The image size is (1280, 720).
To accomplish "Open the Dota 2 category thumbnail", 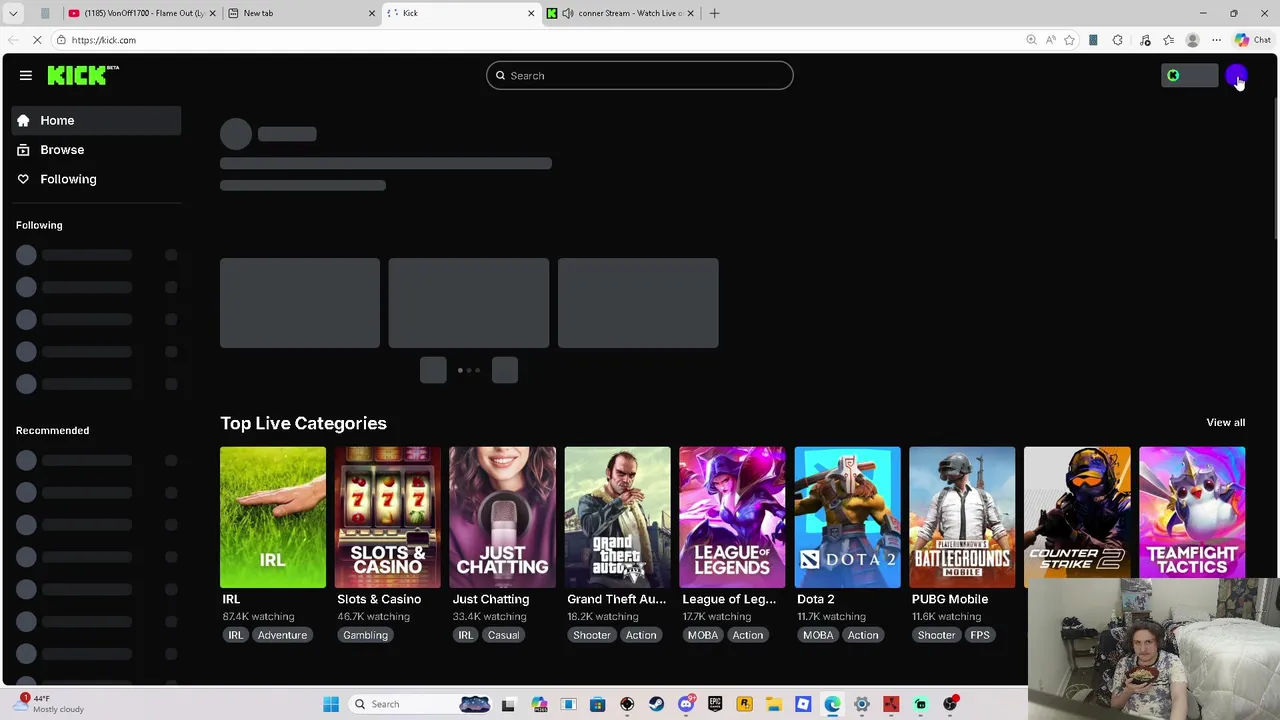I will tap(847, 517).
